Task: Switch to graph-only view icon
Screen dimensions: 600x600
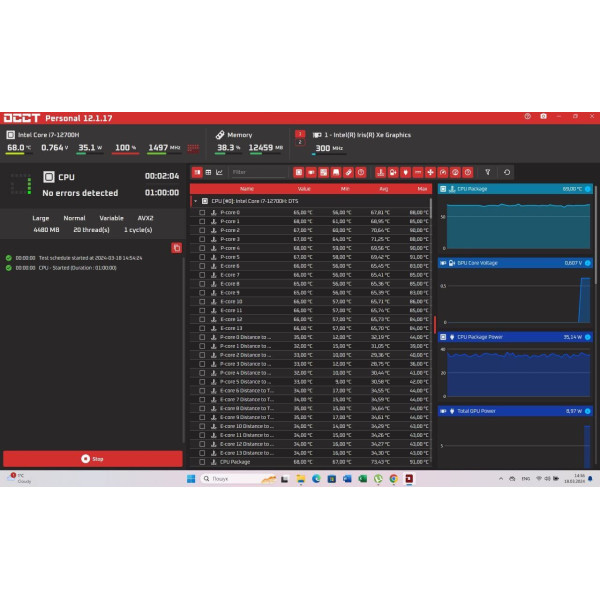Action: click(x=219, y=173)
